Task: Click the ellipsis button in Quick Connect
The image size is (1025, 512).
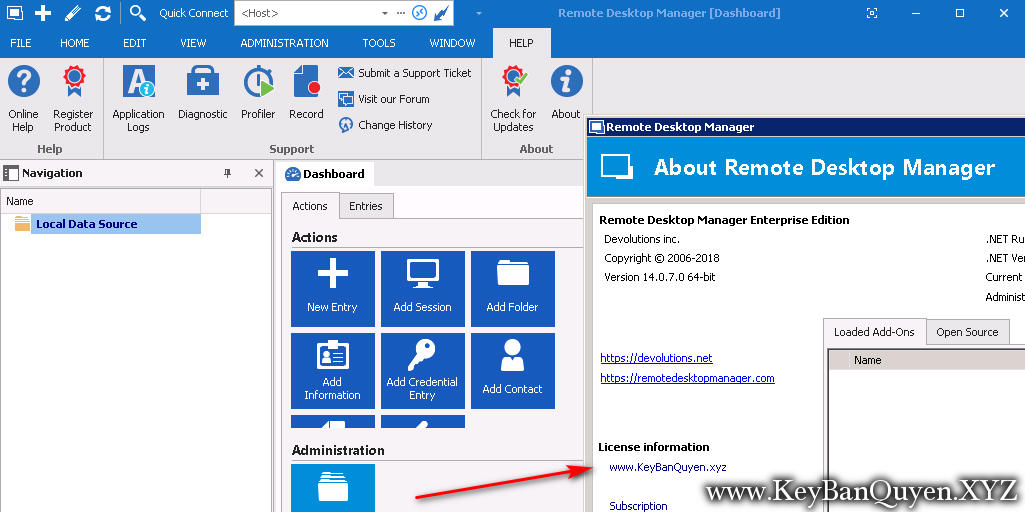Action: pos(401,13)
